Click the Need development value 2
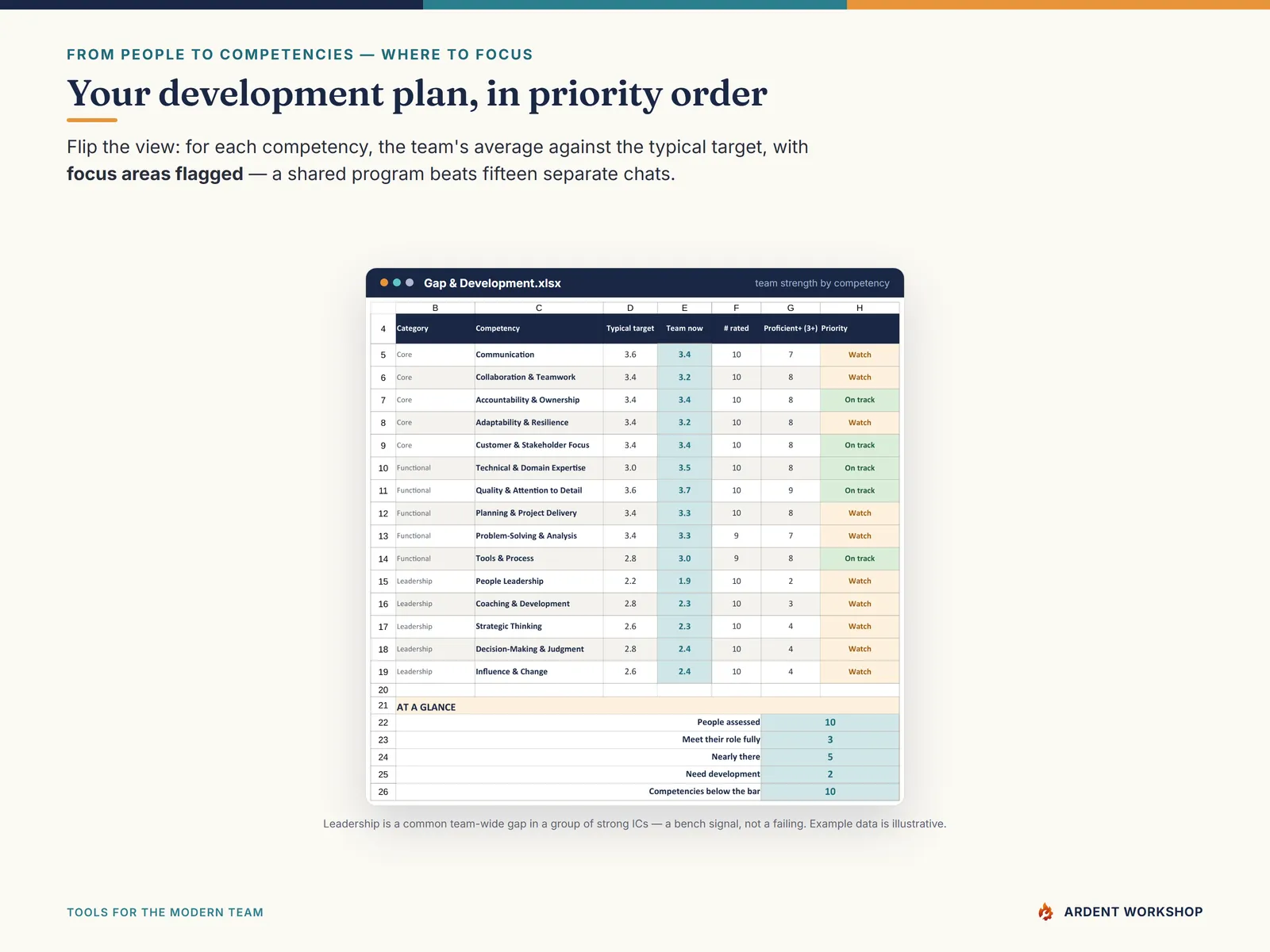 (x=830, y=774)
